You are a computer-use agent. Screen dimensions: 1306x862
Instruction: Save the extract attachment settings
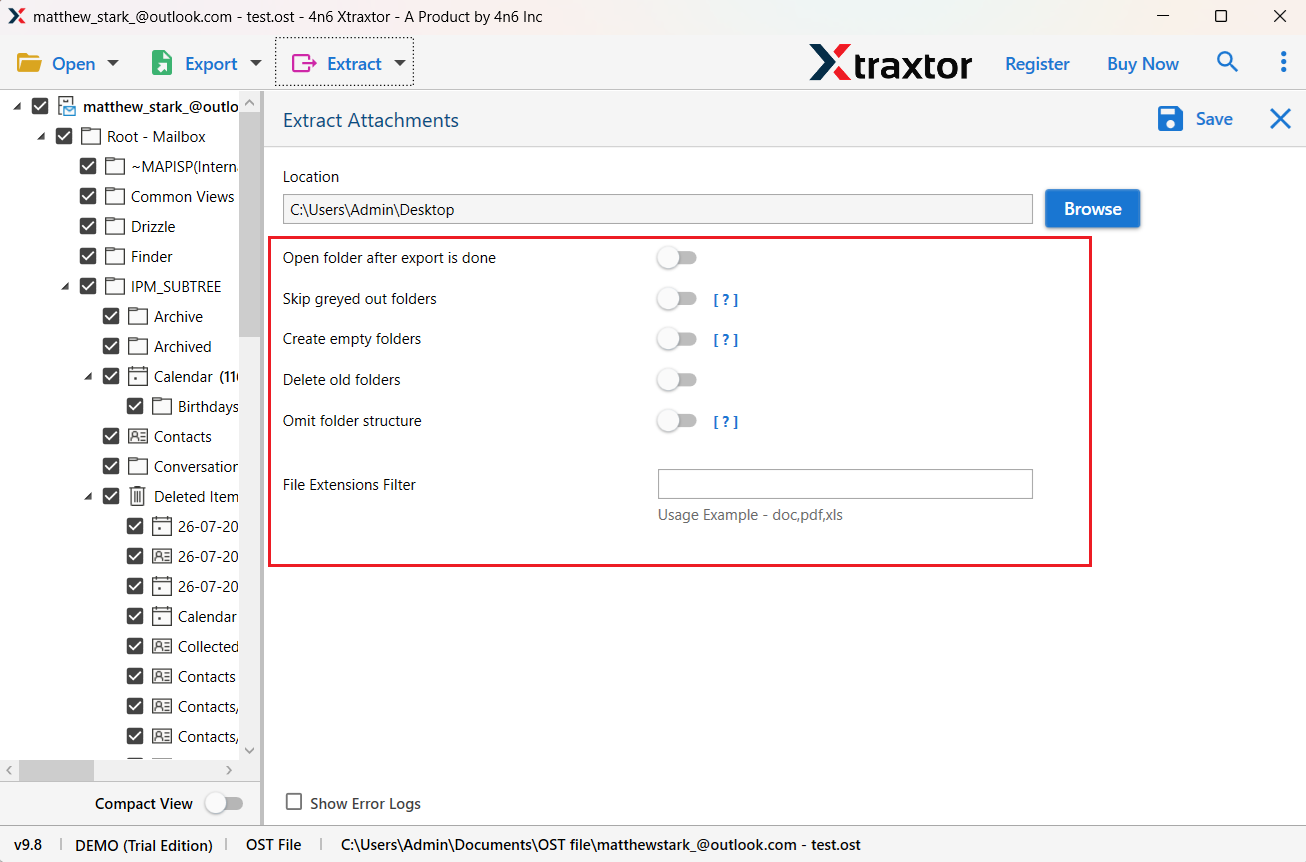[x=1196, y=119]
